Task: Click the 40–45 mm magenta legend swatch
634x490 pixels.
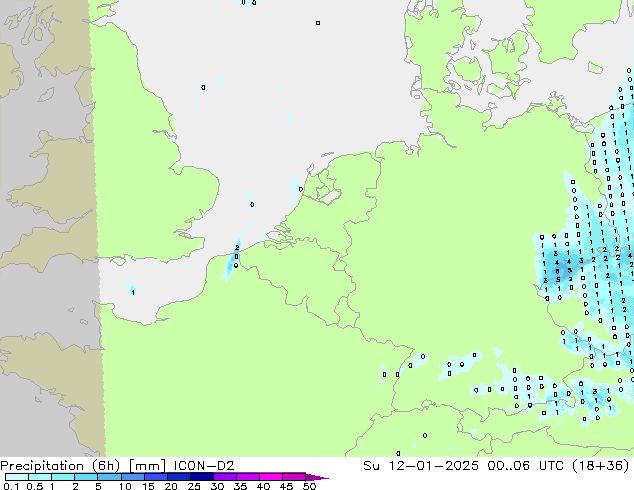Action: coord(271,477)
